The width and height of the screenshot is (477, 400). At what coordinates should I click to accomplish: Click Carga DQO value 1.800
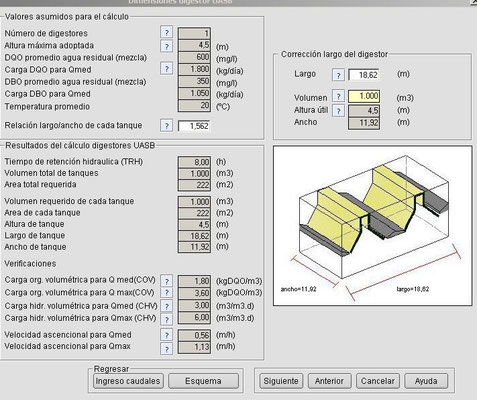[x=194, y=69]
